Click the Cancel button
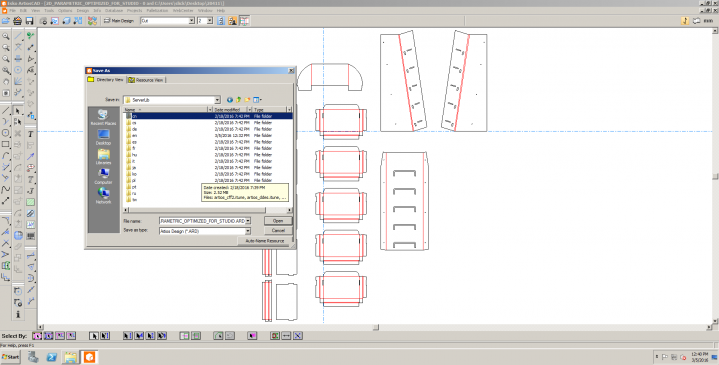 [278, 230]
